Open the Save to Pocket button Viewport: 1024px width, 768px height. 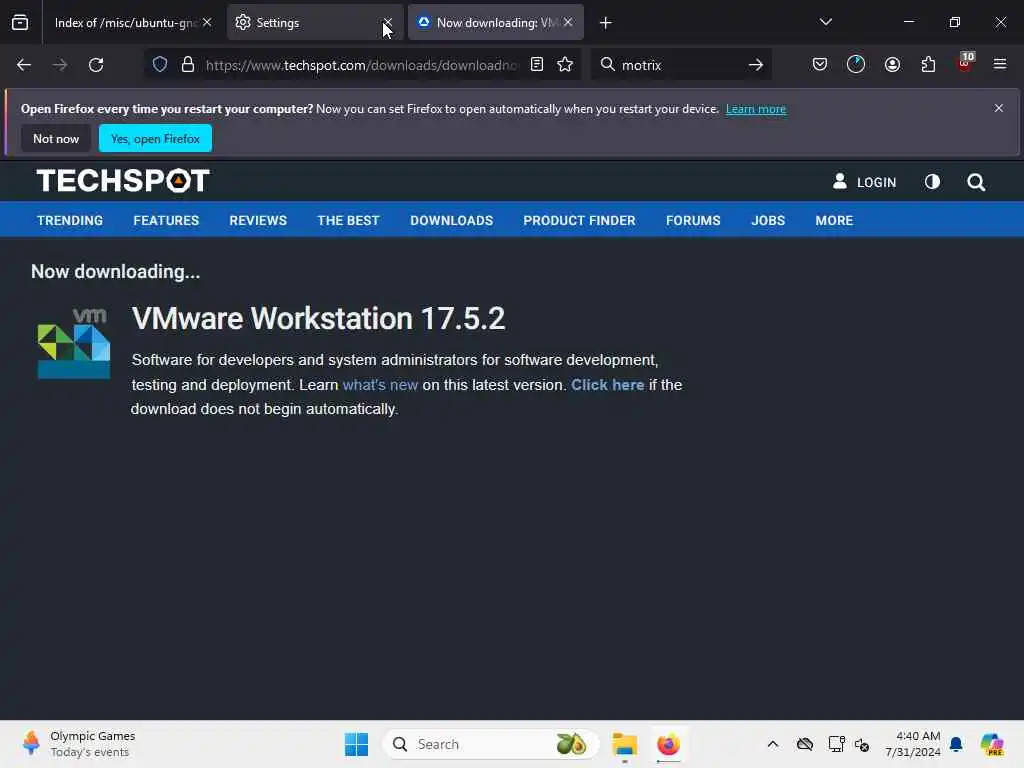[820, 65]
